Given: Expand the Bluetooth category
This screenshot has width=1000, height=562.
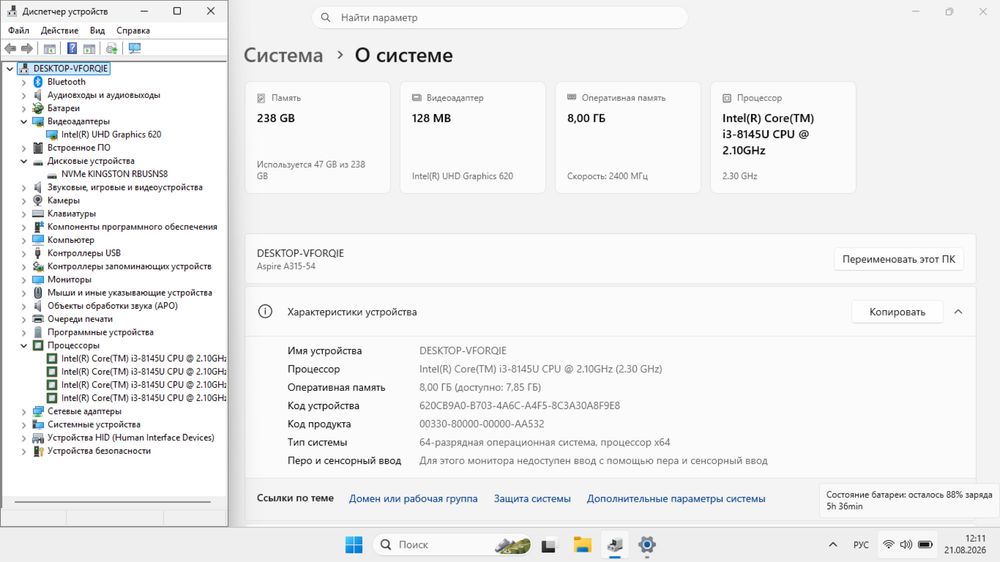Looking at the screenshot, I should pos(24,82).
